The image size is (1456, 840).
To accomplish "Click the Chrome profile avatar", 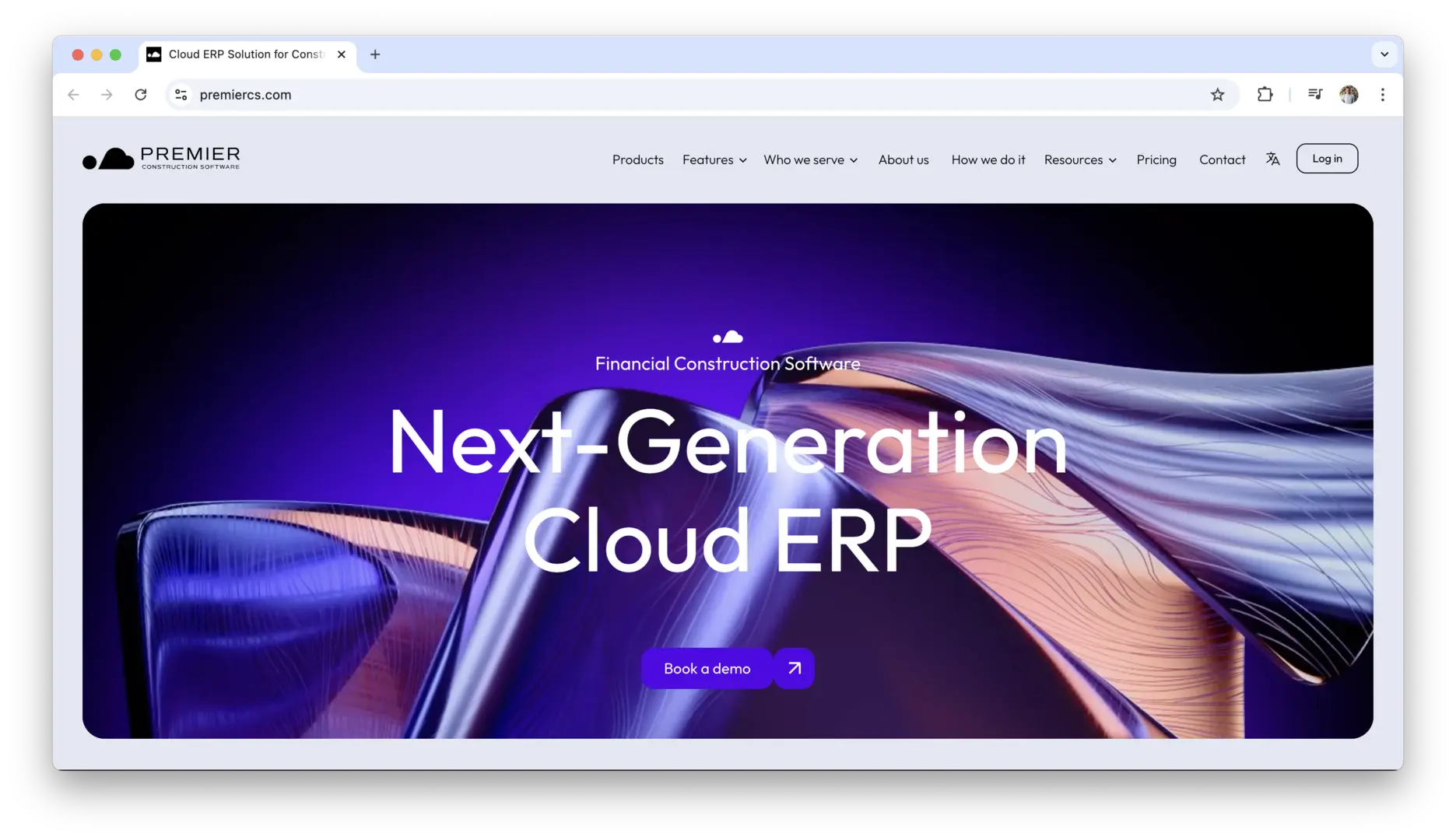I will click(1349, 95).
